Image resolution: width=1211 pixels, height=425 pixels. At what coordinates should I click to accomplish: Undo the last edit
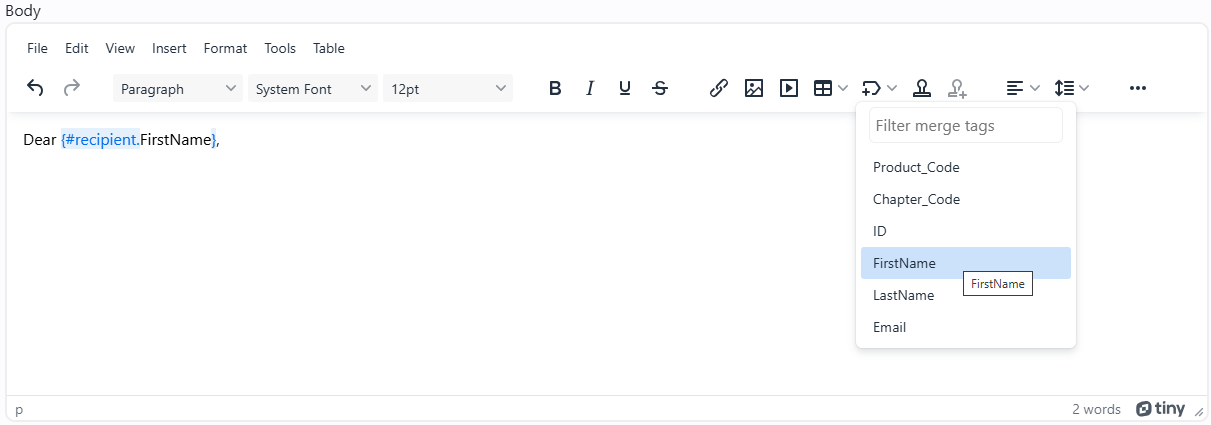point(35,88)
